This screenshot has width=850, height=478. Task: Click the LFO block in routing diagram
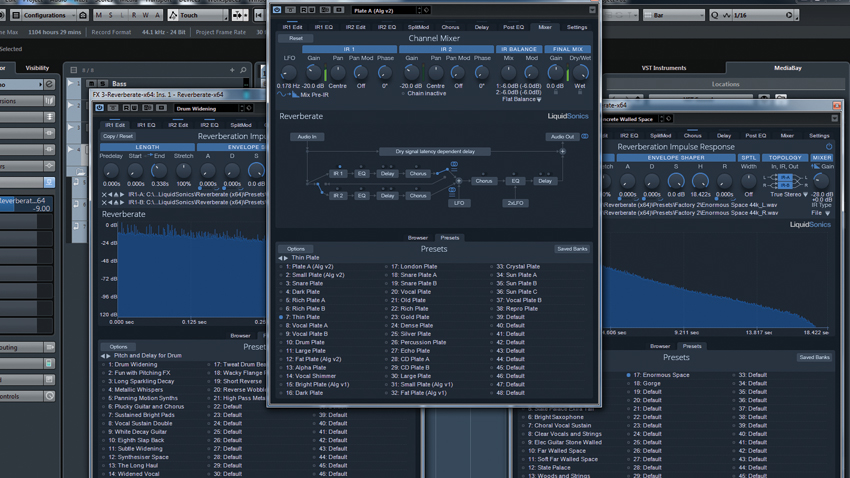pyautogui.click(x=459, y=203)
